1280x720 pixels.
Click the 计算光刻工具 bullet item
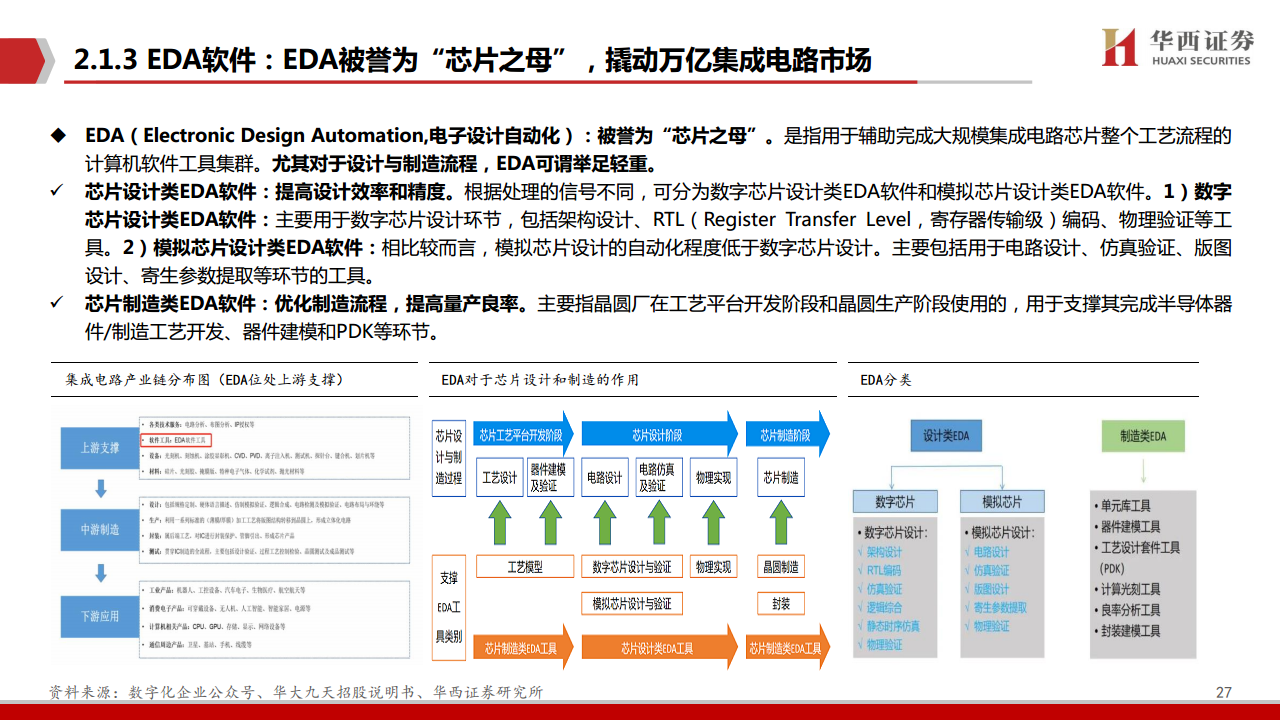click(x=1126, y=589)
